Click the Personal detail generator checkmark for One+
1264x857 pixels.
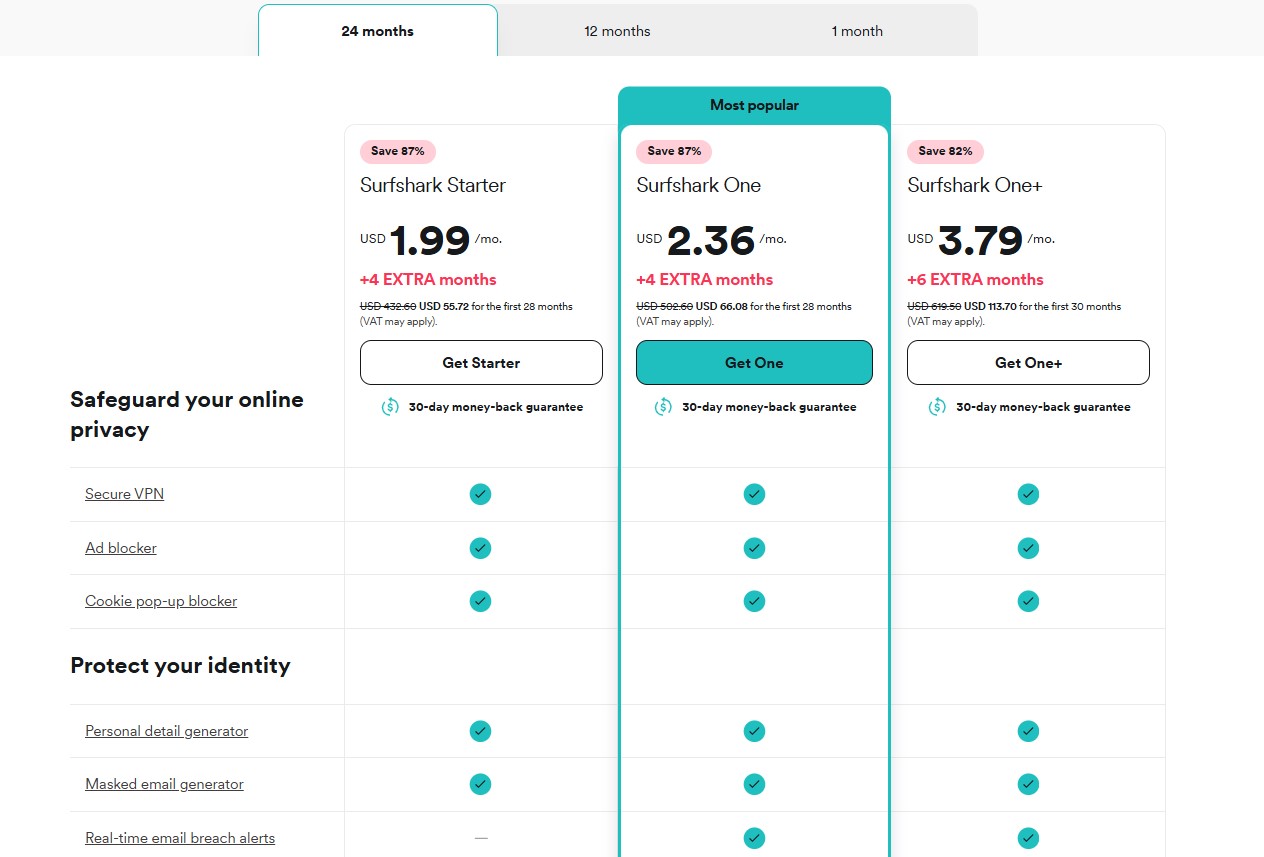pos(1028,731)
